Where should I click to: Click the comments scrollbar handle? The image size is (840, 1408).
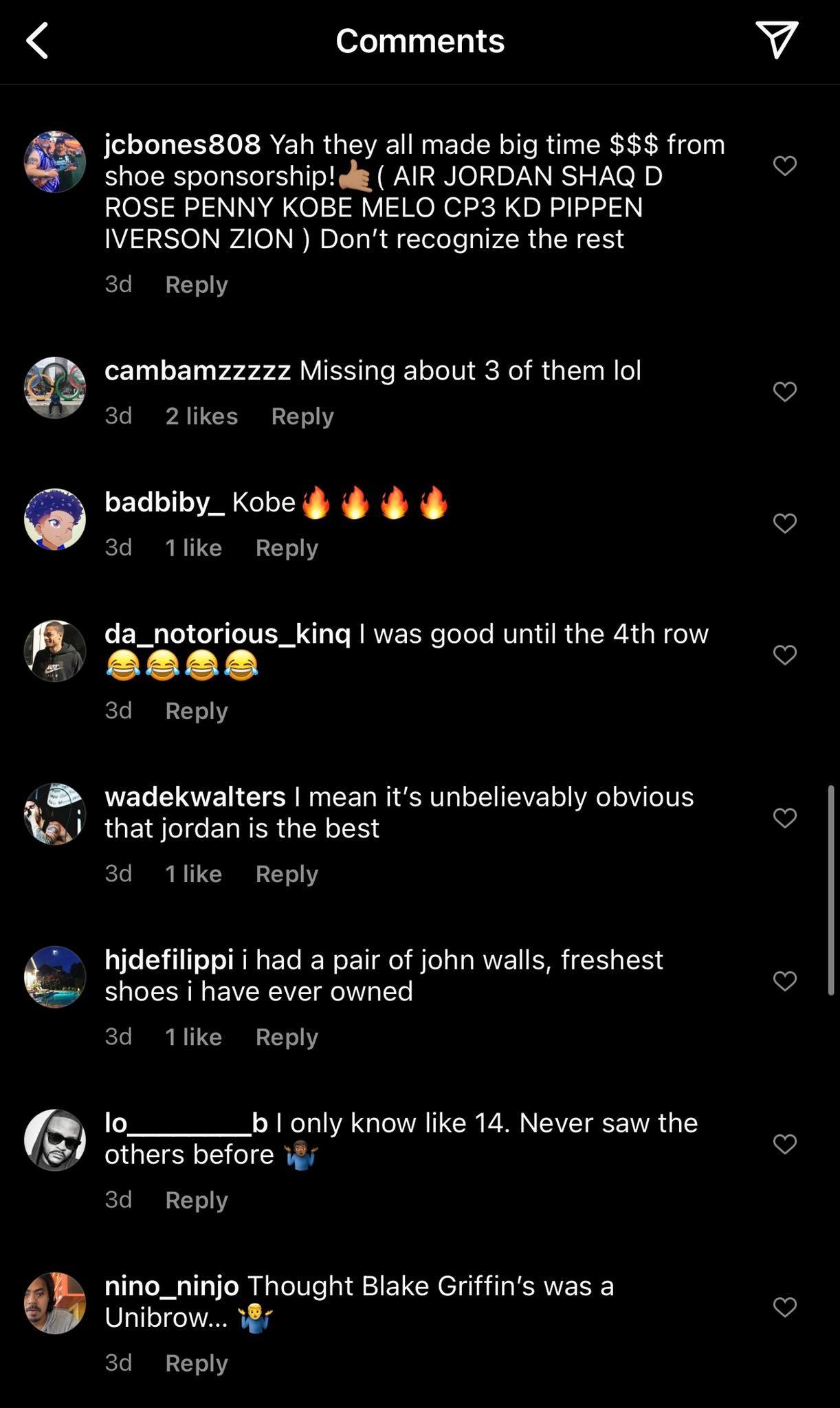click(830, 890)
